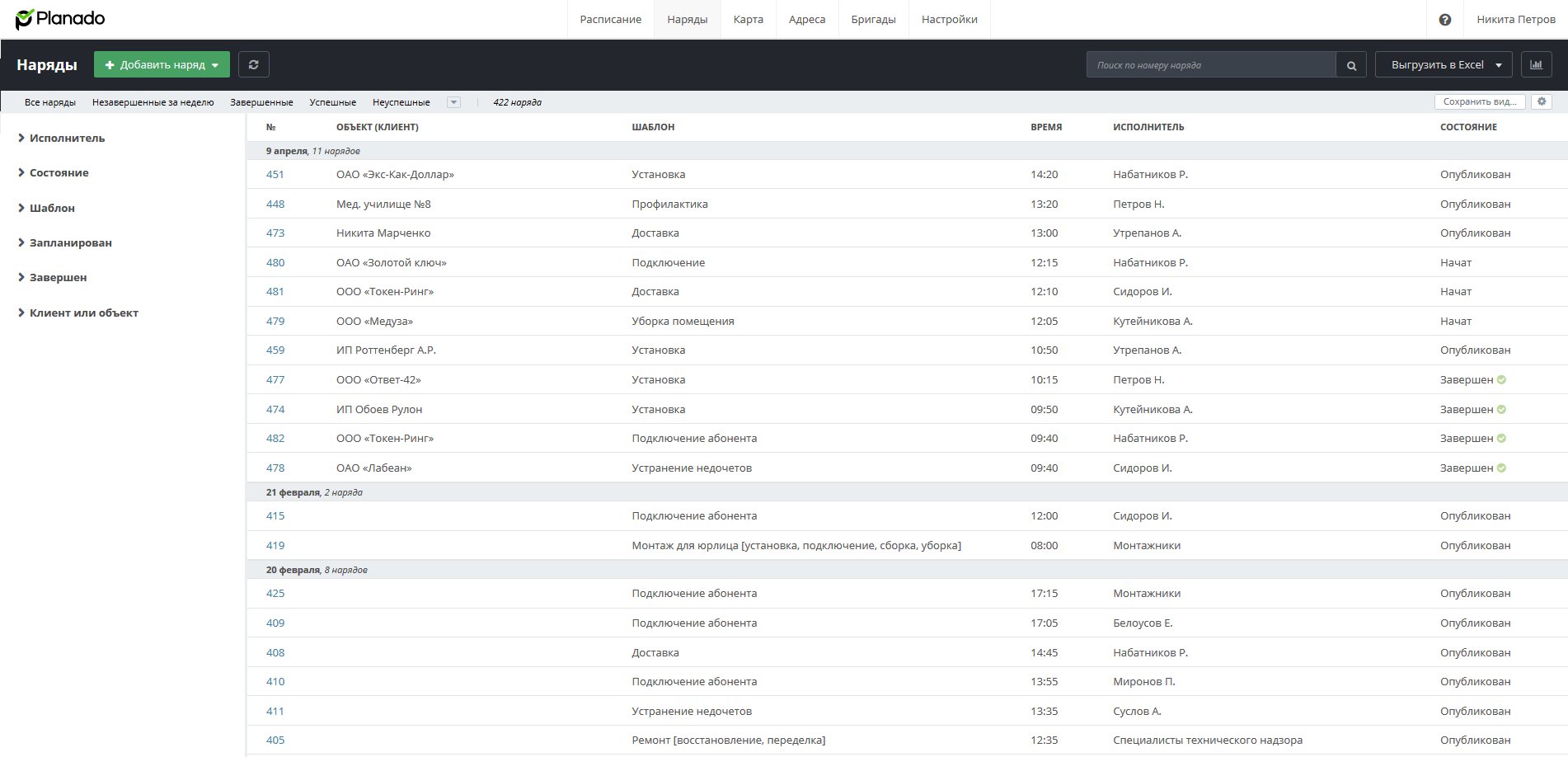Click the Добавить наряд button
Image resolution: width=1568 pixels, height=757 pixels.
(x=162, y=65)
